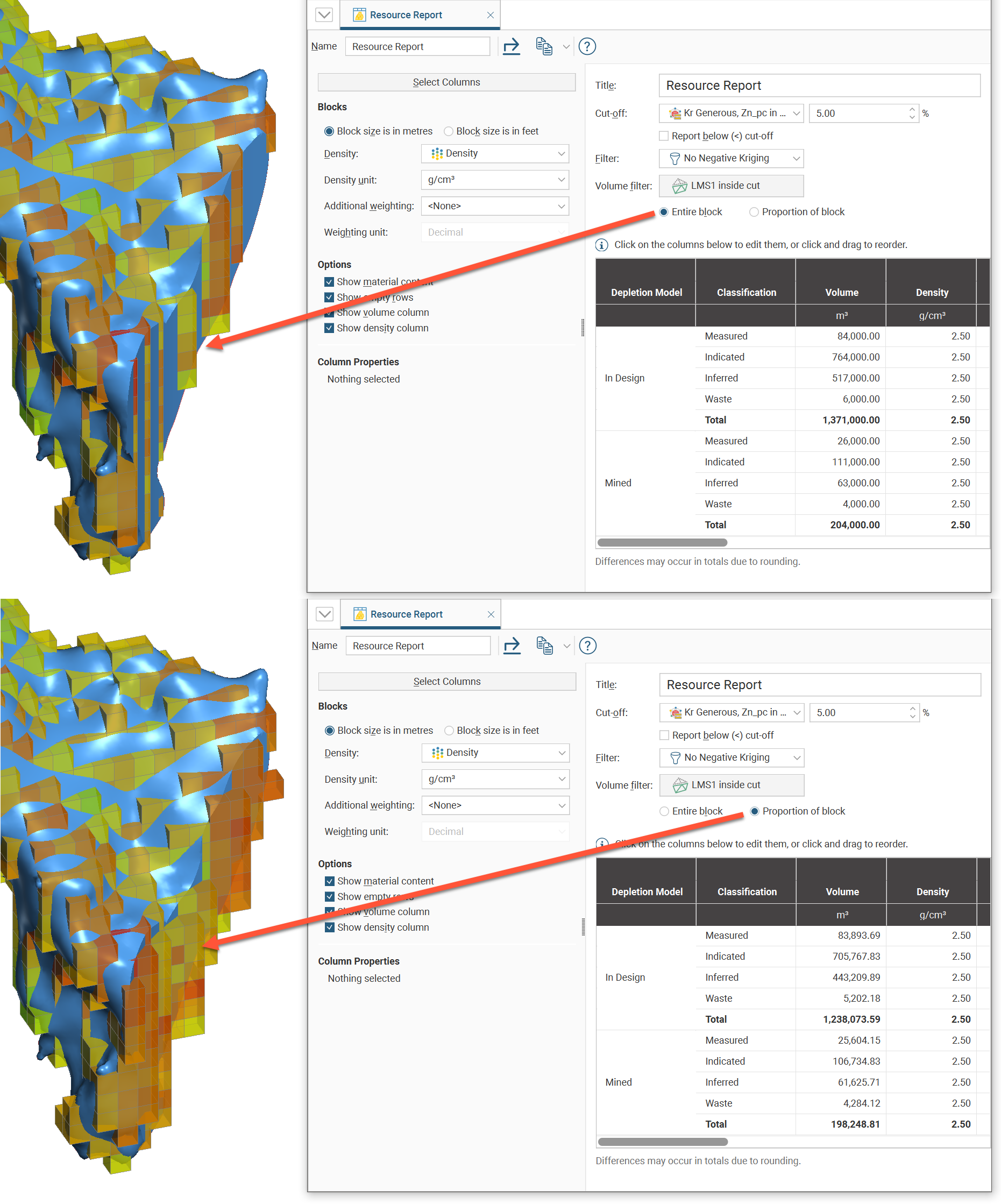This screenshot has height=1204, width=1001.
Task: Select 'Proportion of block' in the upper panel
Action: (x=754, y=212)
